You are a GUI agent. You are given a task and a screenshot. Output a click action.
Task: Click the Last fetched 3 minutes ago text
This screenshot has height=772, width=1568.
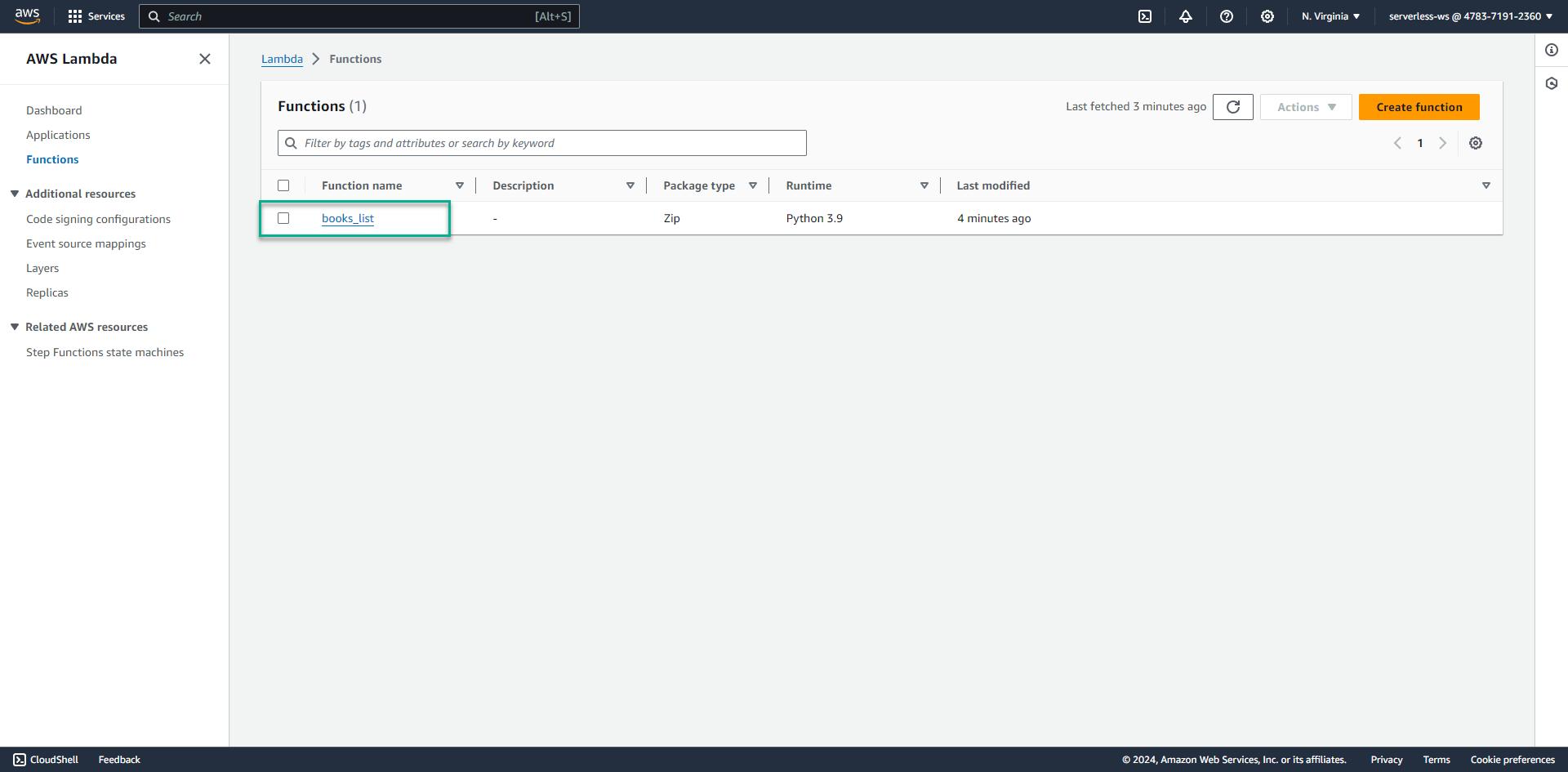click(1136, 107)
